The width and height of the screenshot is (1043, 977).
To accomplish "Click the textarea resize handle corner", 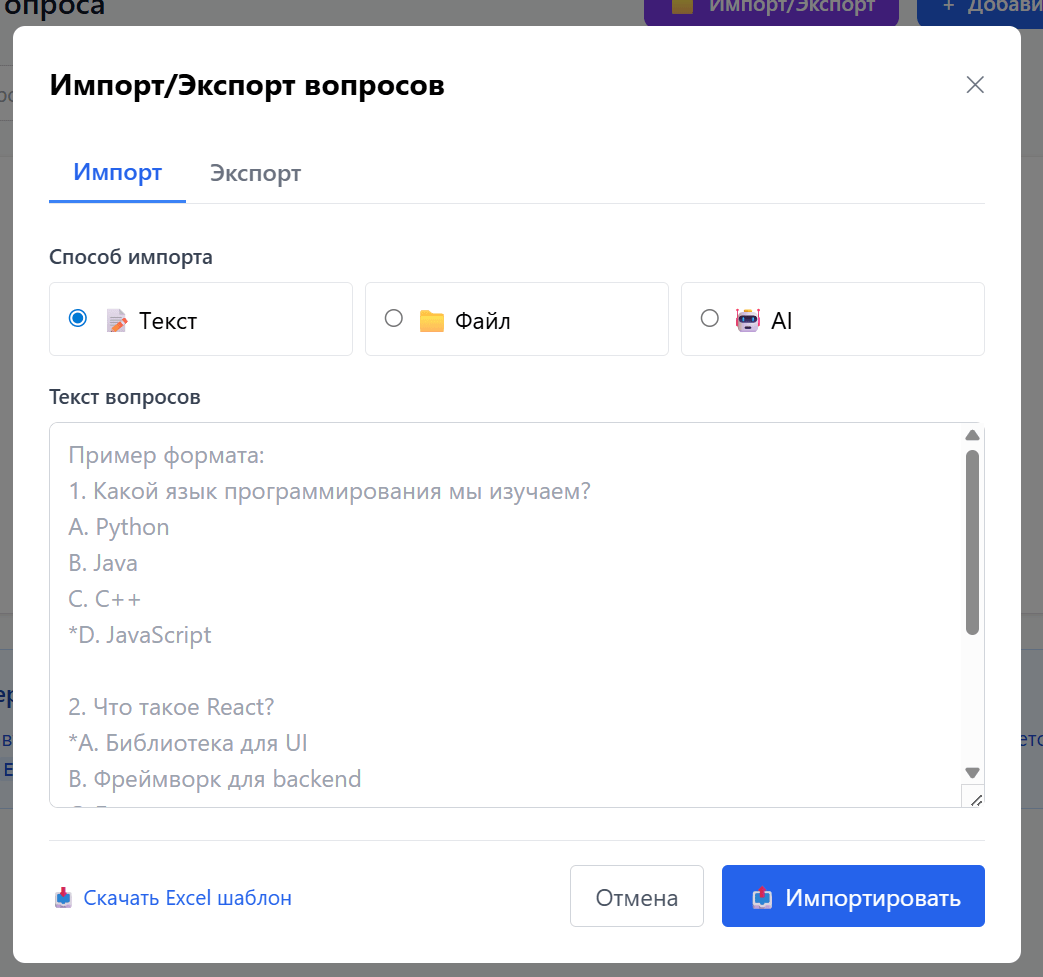I will coord(975,798).
